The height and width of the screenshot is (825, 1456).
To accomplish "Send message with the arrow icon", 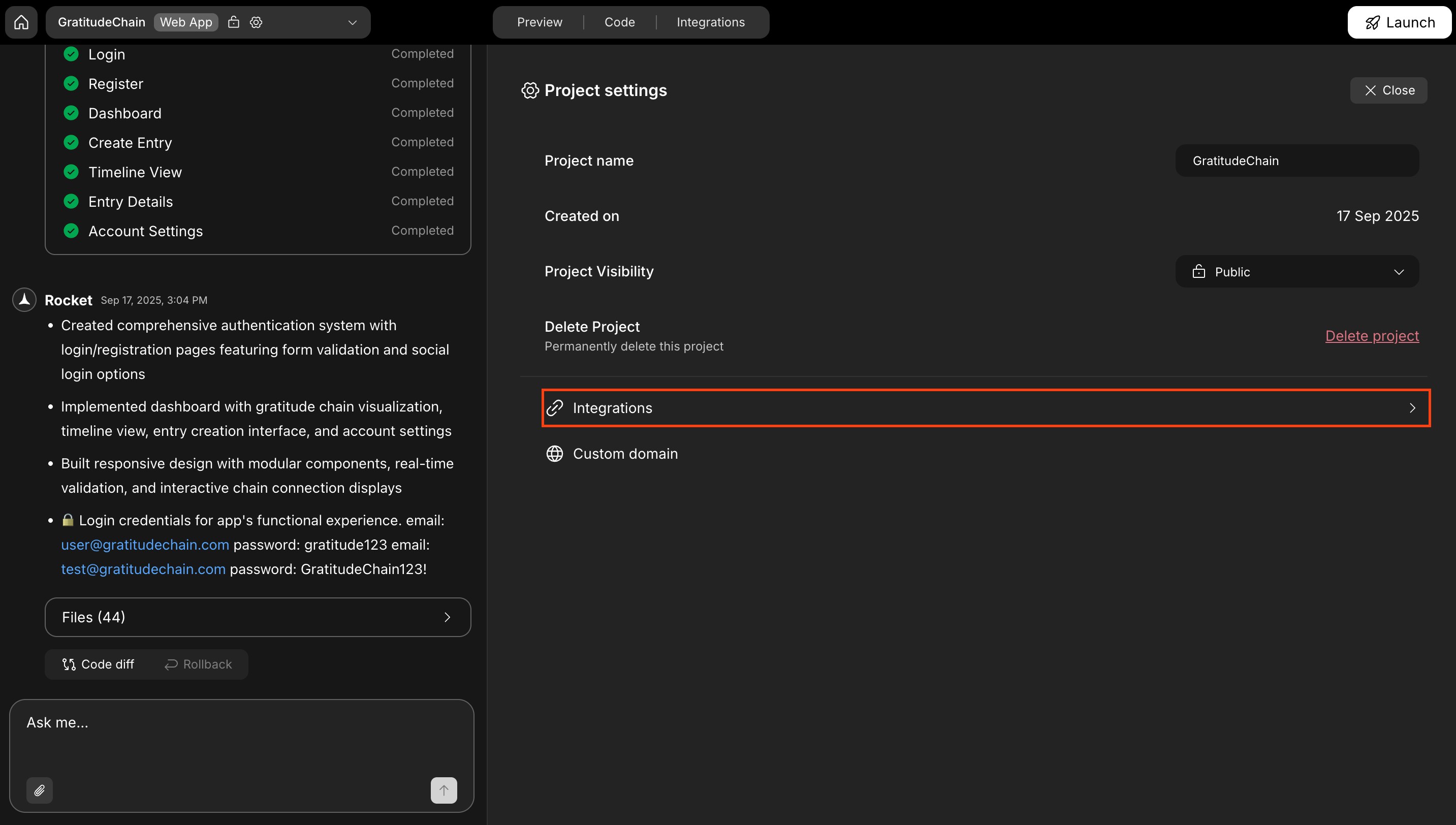I will pos(444,790).
